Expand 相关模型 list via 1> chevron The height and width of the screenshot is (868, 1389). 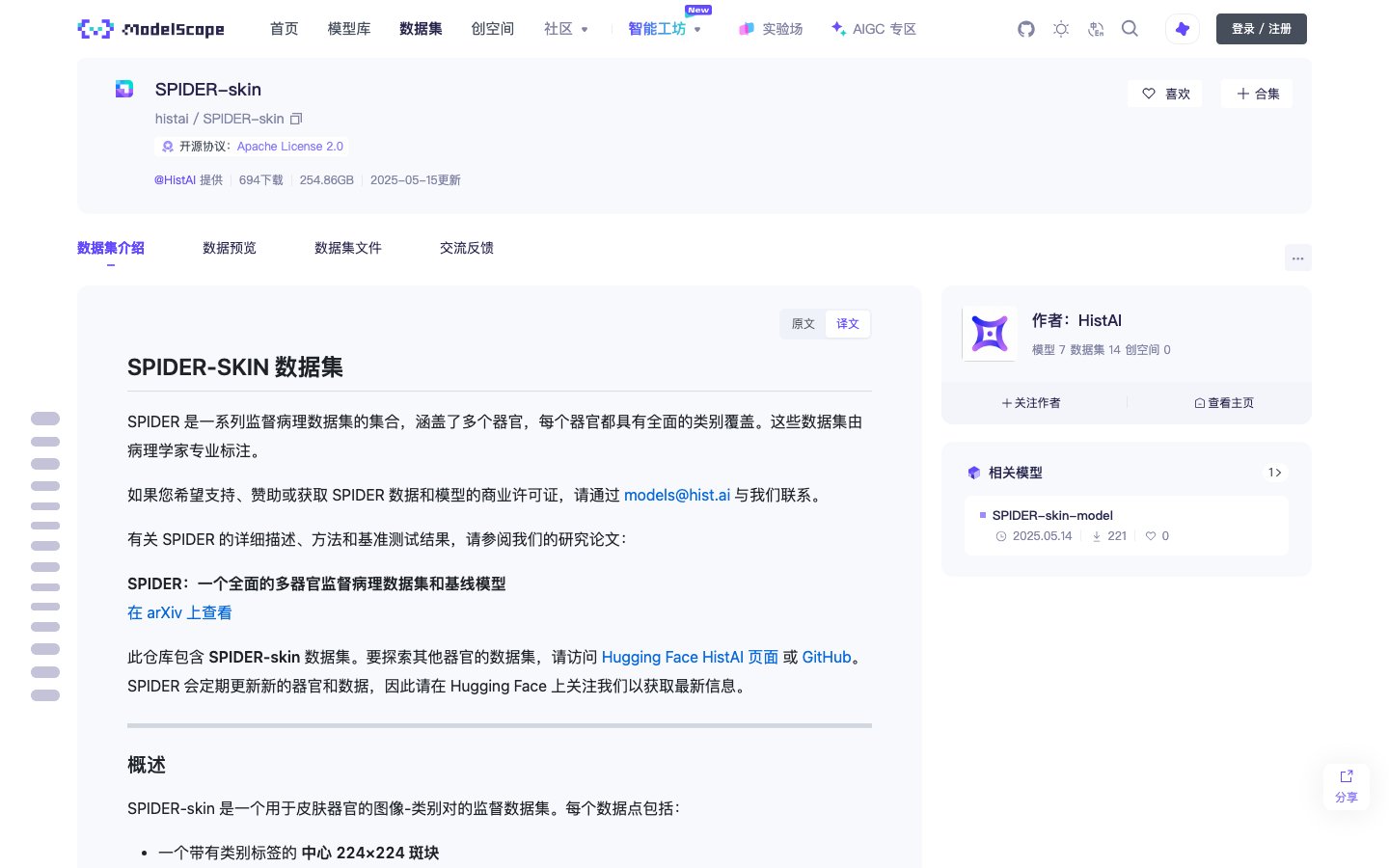(1275, 473)
